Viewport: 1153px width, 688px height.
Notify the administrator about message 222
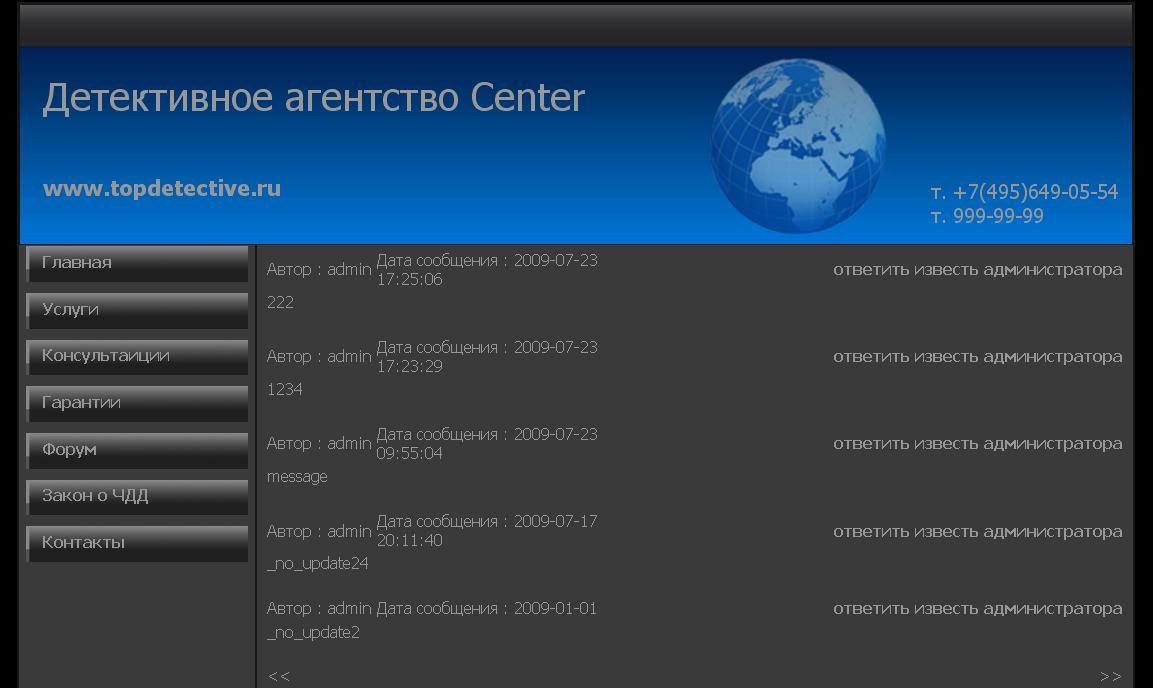tap(1018, 270)
